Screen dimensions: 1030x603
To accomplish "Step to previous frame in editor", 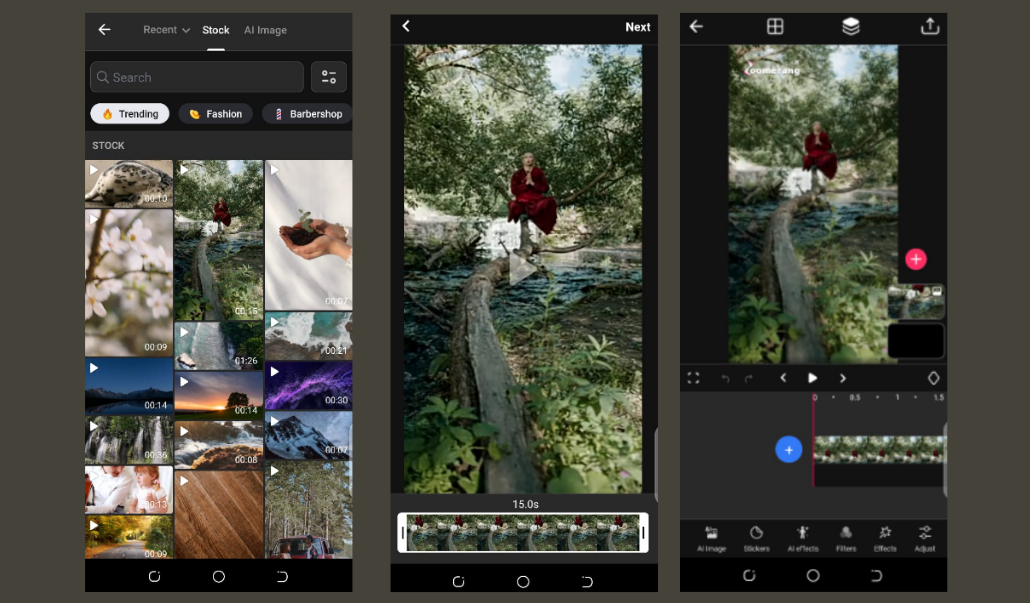I will pos(783,378).
